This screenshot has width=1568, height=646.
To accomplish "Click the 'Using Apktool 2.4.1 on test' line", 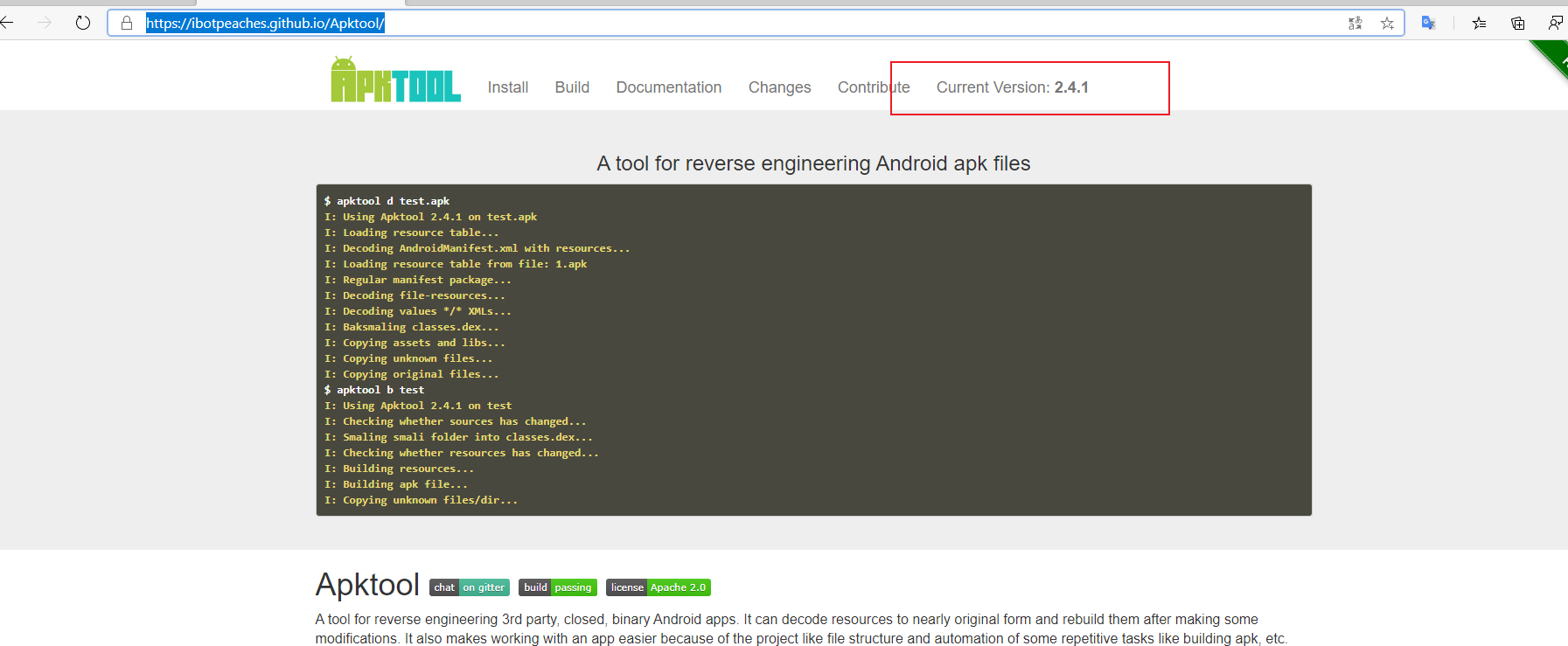I will tap(418, 406).
